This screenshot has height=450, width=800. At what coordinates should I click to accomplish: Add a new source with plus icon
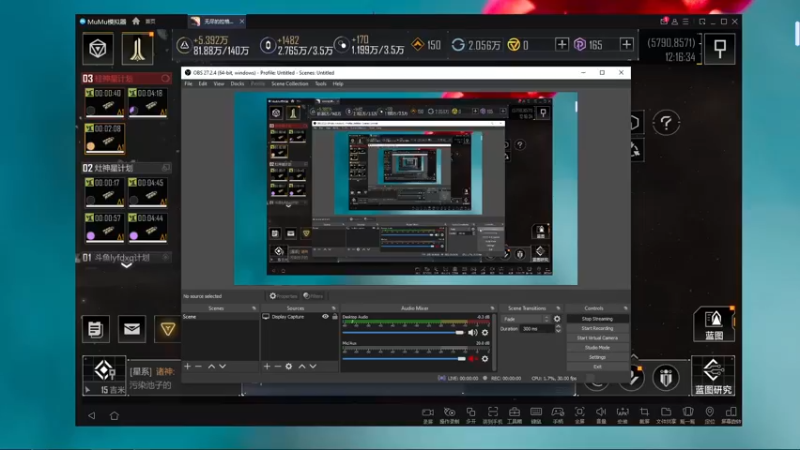(267, 366)
